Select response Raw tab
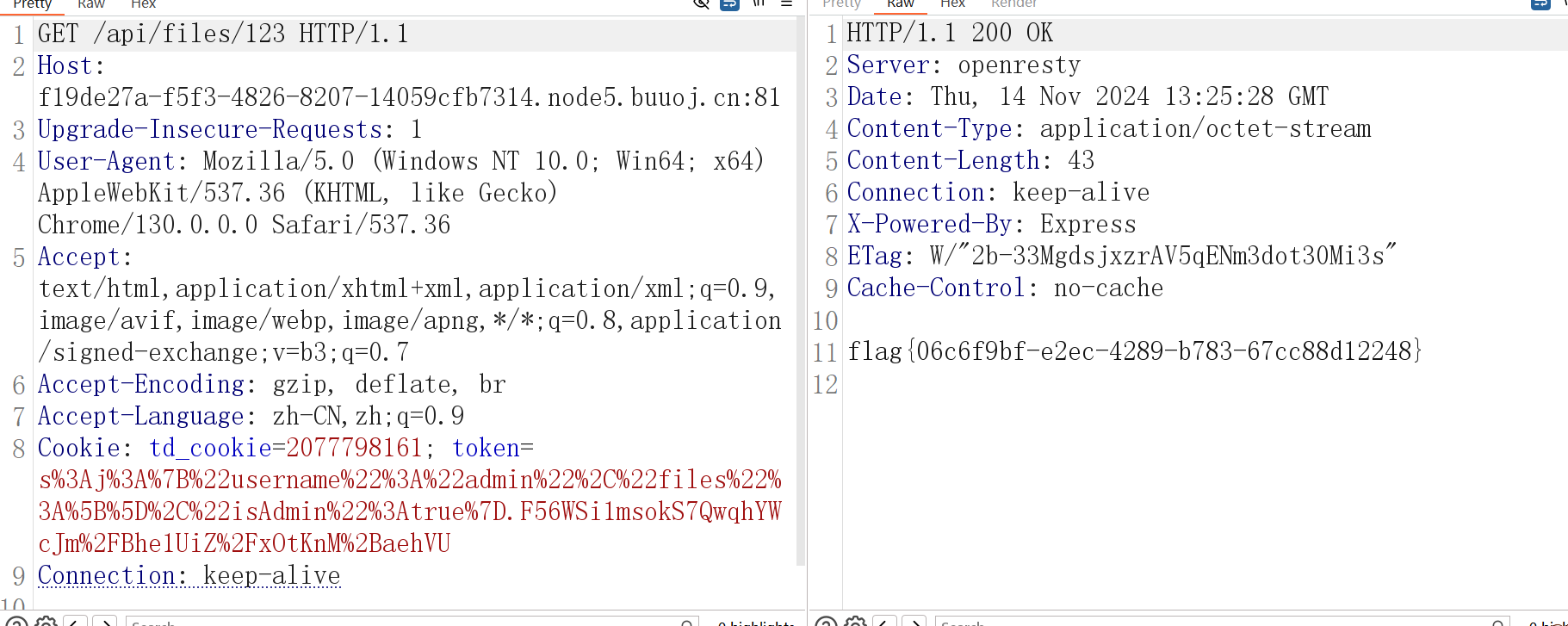This screenshot has width=1568, height=626. pyautogui.click(x=900, y=4)
